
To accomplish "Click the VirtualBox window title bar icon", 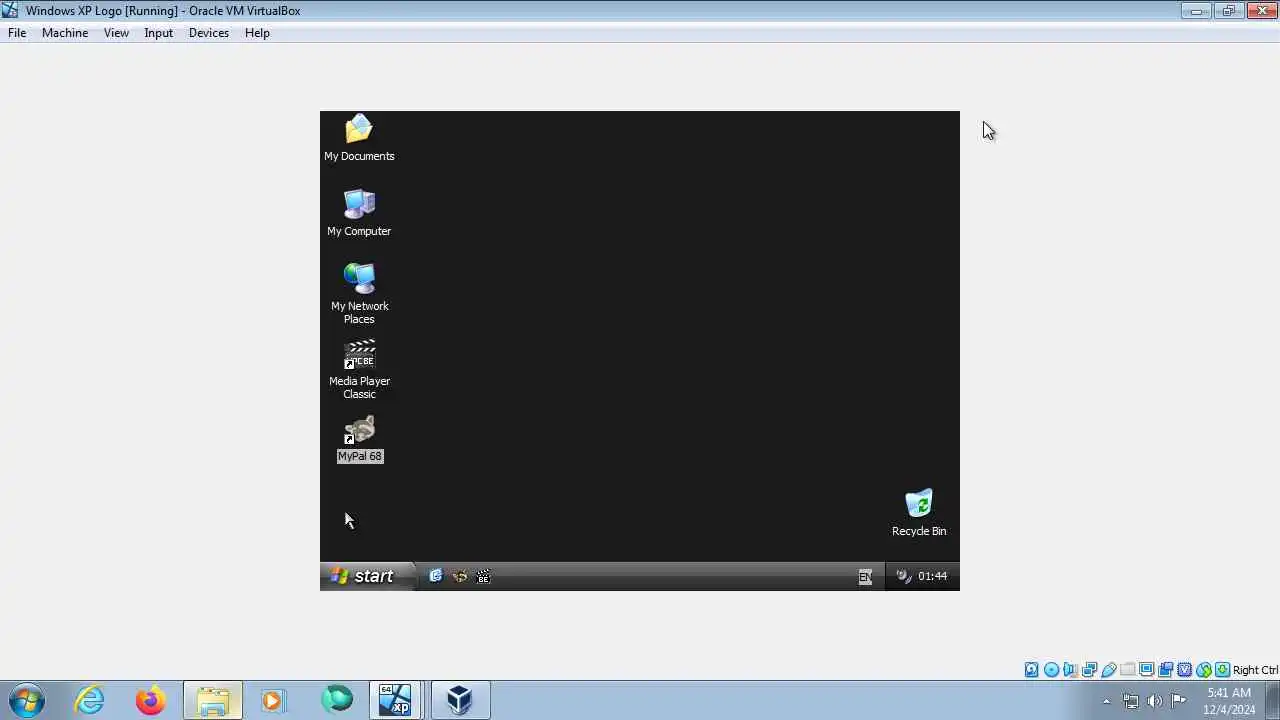I will point(10,11).
